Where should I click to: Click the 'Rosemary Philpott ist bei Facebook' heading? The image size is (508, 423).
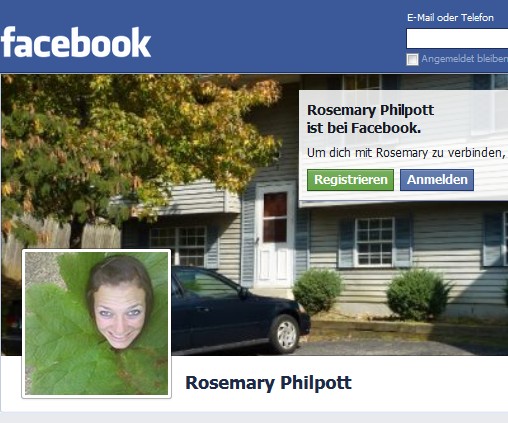pyautogui.click(x=370, y=119)
